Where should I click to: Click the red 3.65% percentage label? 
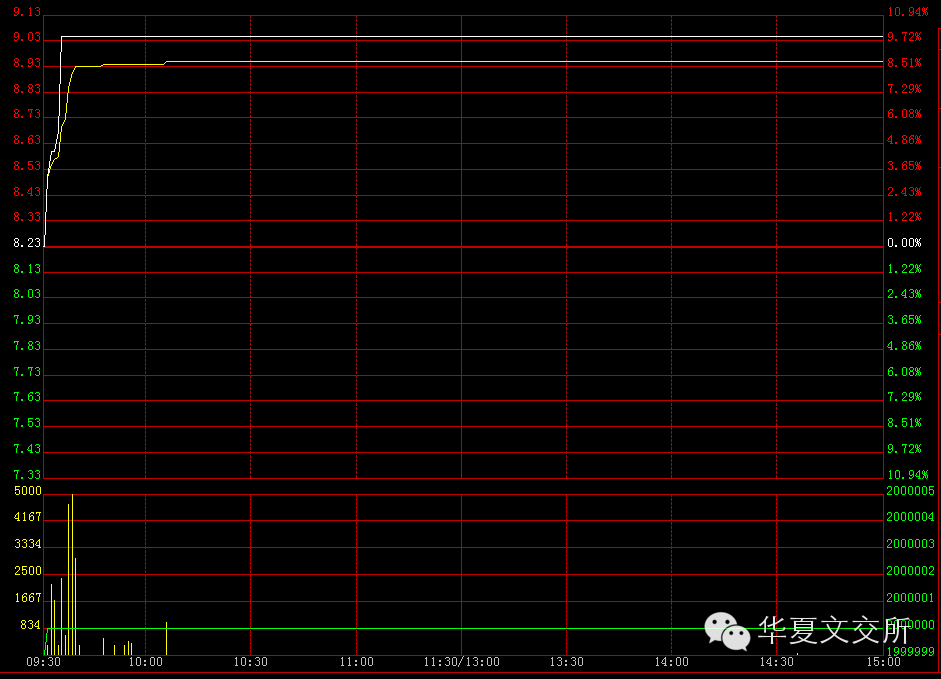pos(904,166)
